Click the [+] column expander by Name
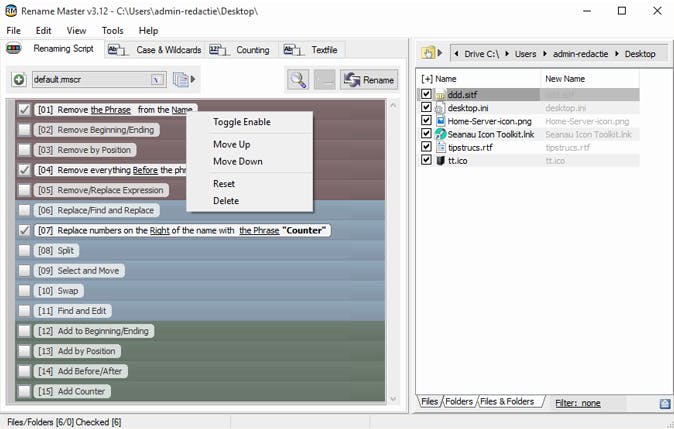This screenshot has height=429, width=674. pos(427,79)
